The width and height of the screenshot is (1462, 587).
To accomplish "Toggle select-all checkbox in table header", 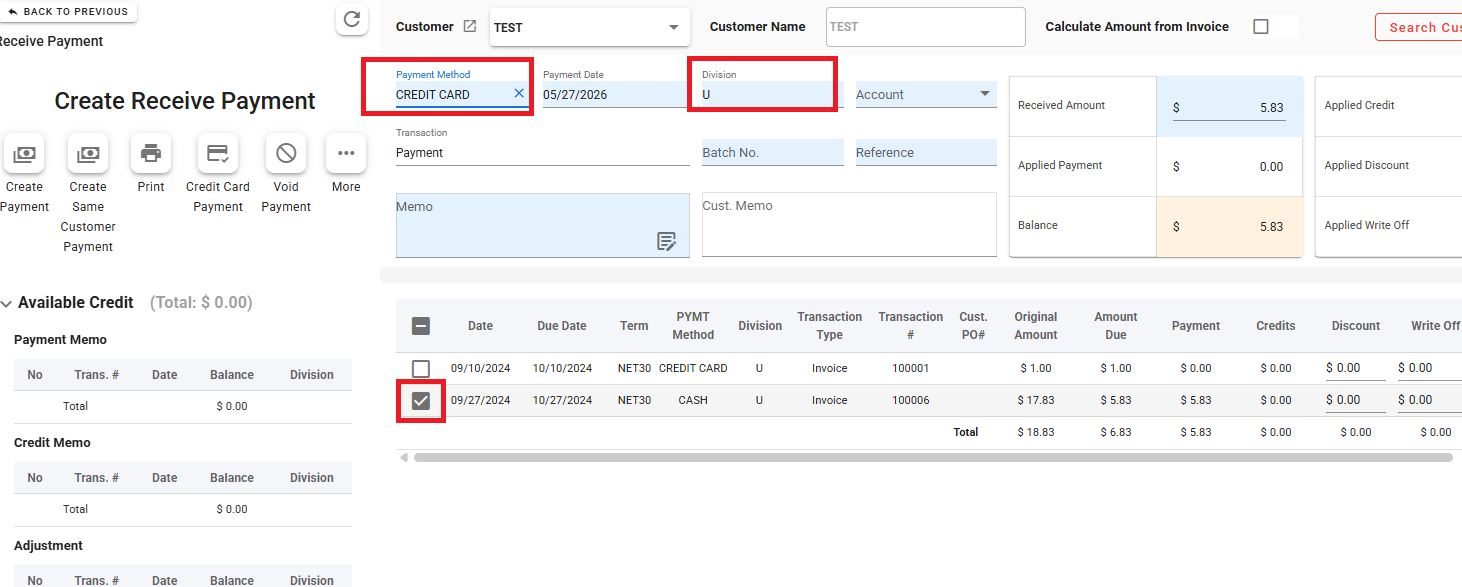I will (421, 326).
